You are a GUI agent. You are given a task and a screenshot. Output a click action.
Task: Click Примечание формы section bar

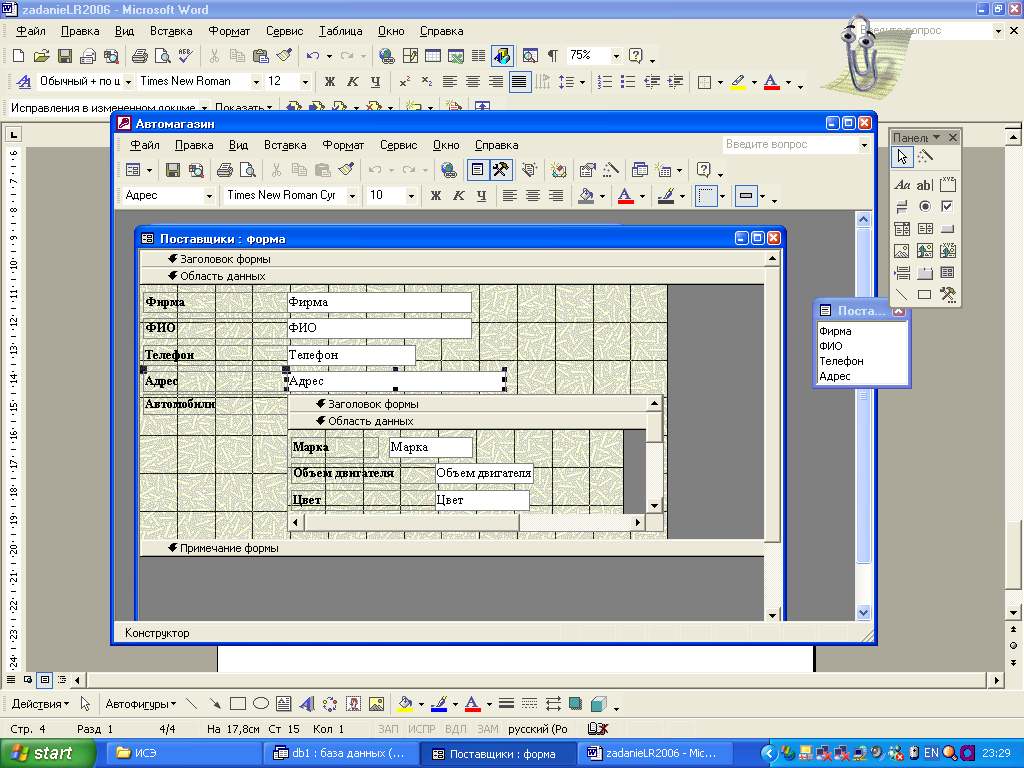point(452,548)
